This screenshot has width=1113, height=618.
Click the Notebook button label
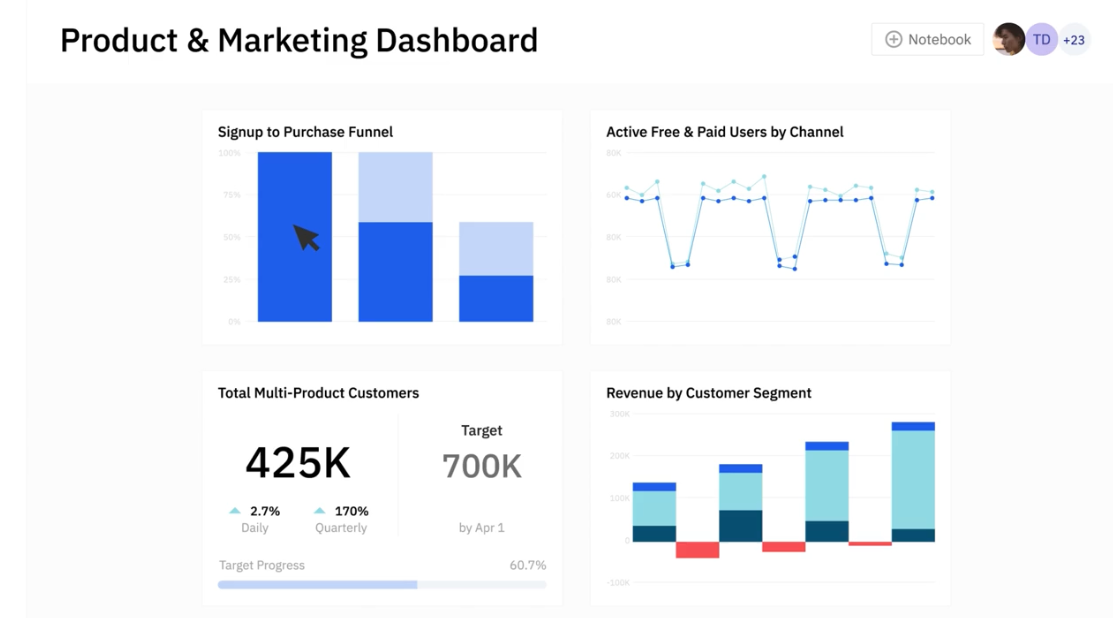click(x=939, y=40)
